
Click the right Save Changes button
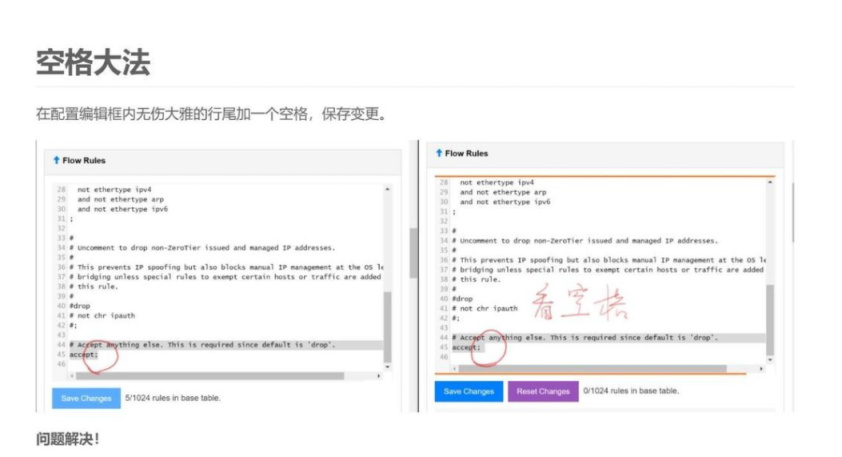pos(469,391)
